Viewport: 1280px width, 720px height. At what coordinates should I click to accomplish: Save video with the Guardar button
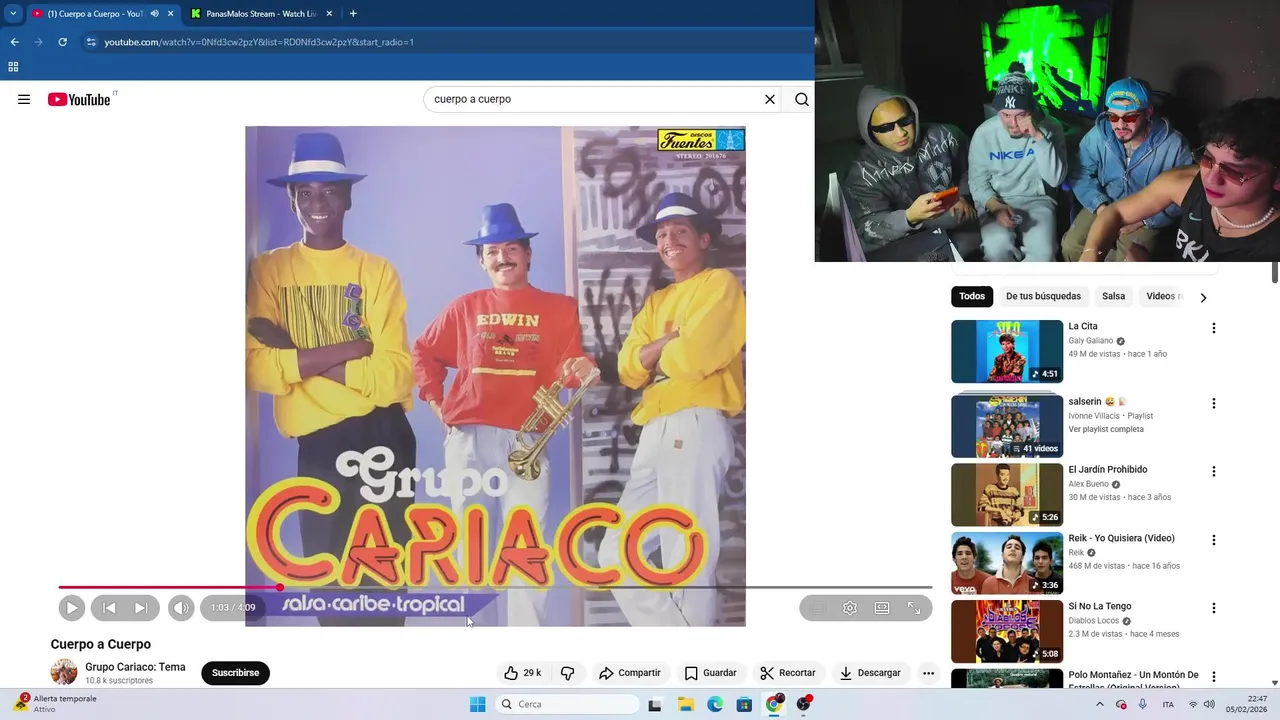(711, 673)
